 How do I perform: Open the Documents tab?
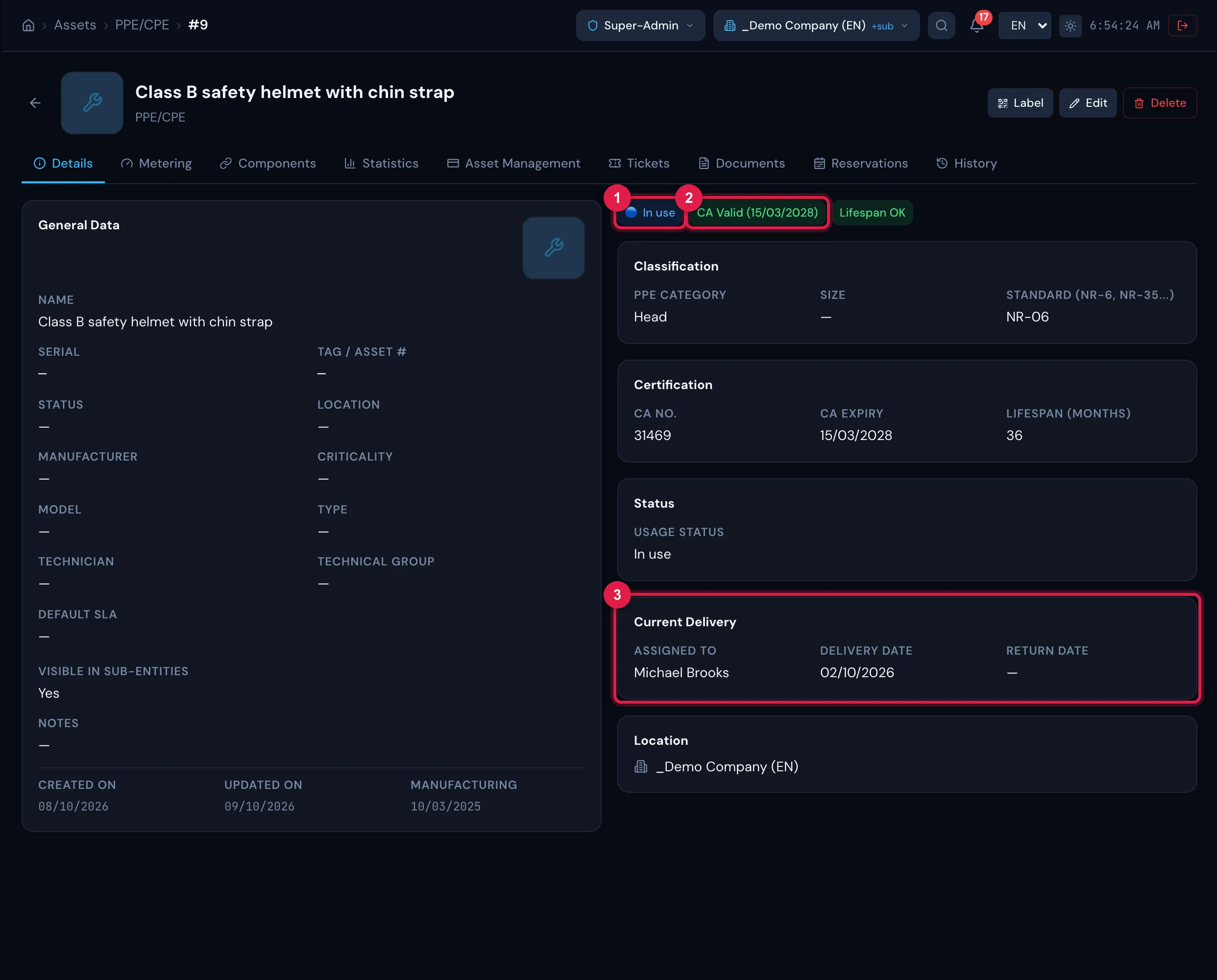tap(741, 163)
